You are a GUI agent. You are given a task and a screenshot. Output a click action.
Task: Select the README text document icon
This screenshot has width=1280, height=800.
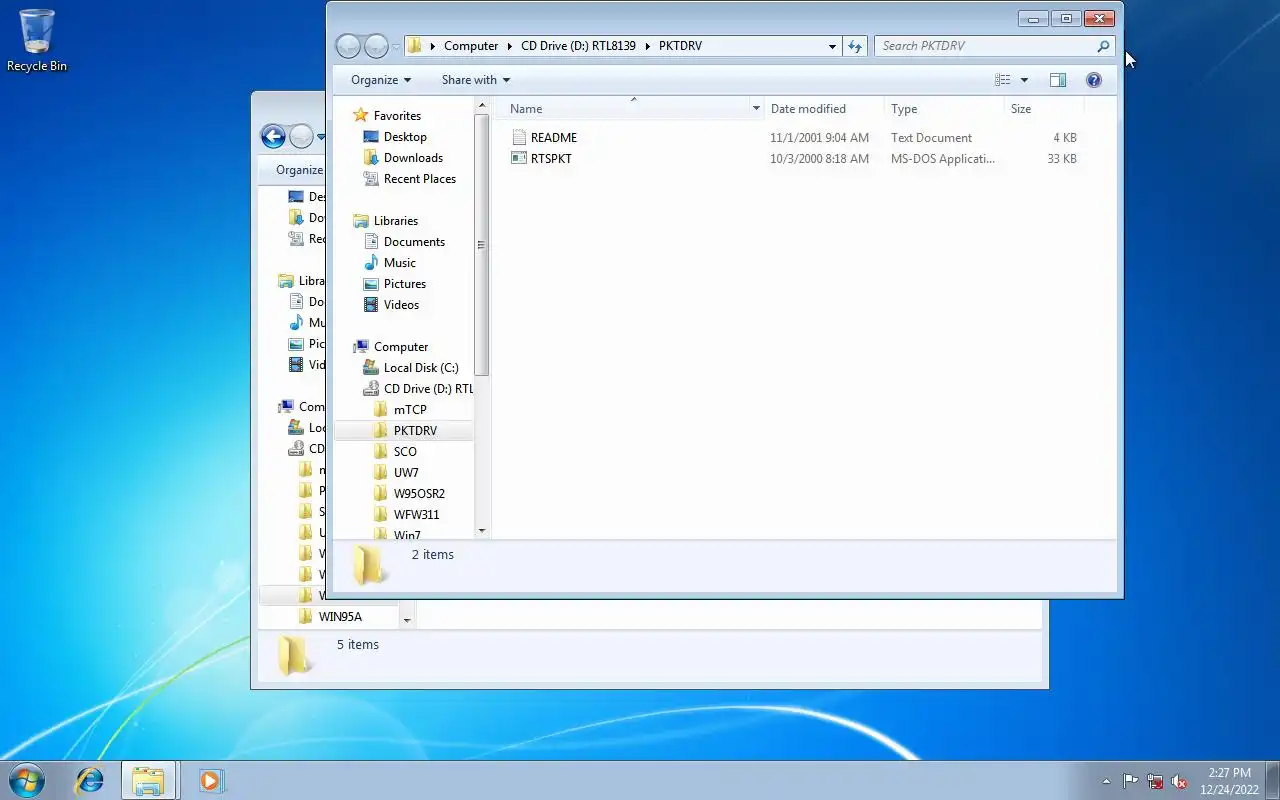tap(518, 137)
